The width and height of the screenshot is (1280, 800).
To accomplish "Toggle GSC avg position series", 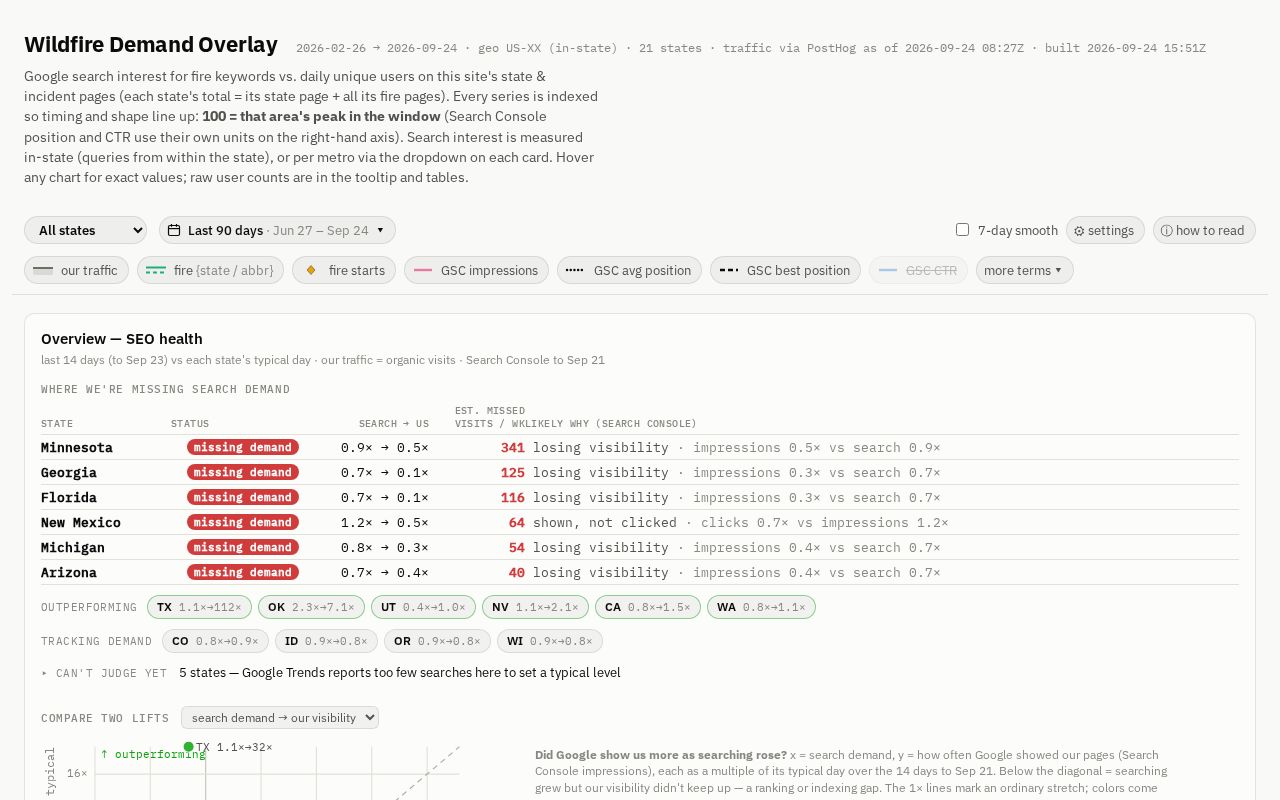I will (x=629, y=270).
